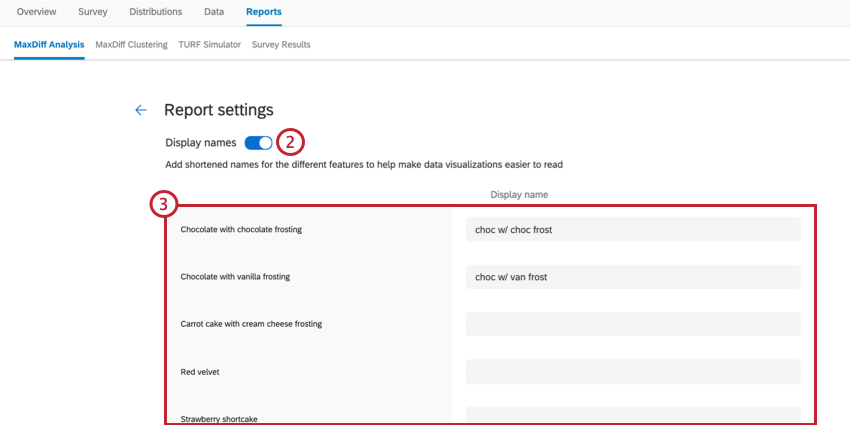Select the Reports tab
Viewport: 850px width, 425px height.
[x=264, y=12]
